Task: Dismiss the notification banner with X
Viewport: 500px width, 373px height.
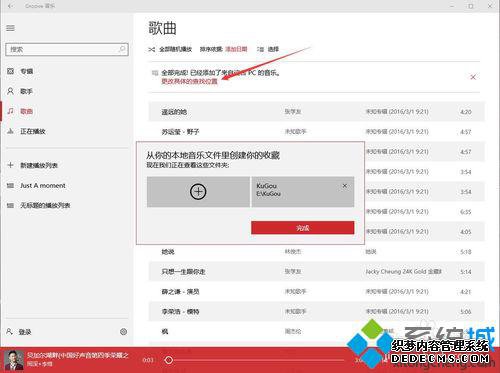Action: tap(473, 77)
